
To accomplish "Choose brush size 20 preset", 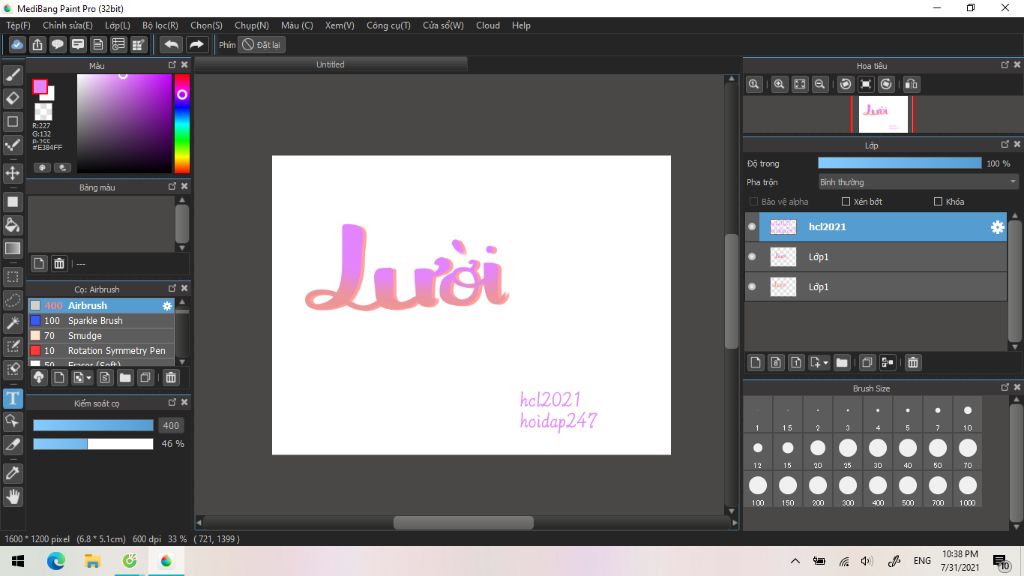I will pyautogui.click(x=818, y=452).
